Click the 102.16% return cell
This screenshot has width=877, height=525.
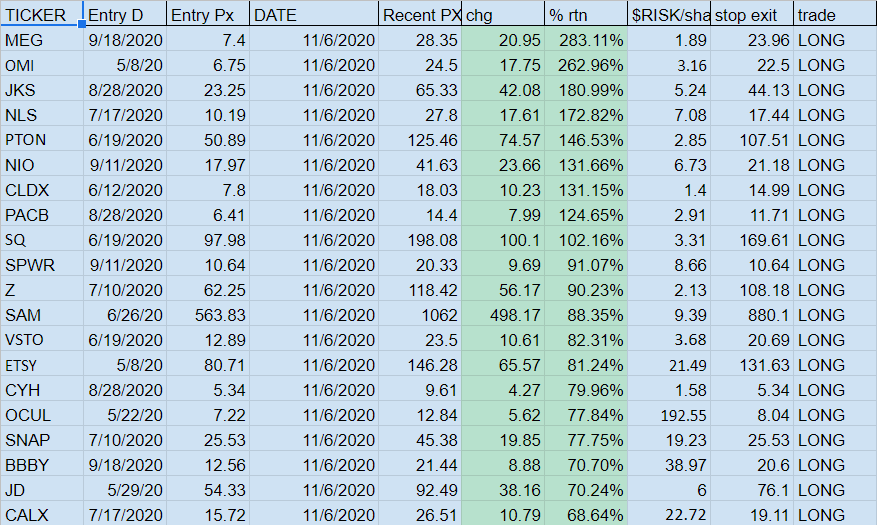coord(586,240)
